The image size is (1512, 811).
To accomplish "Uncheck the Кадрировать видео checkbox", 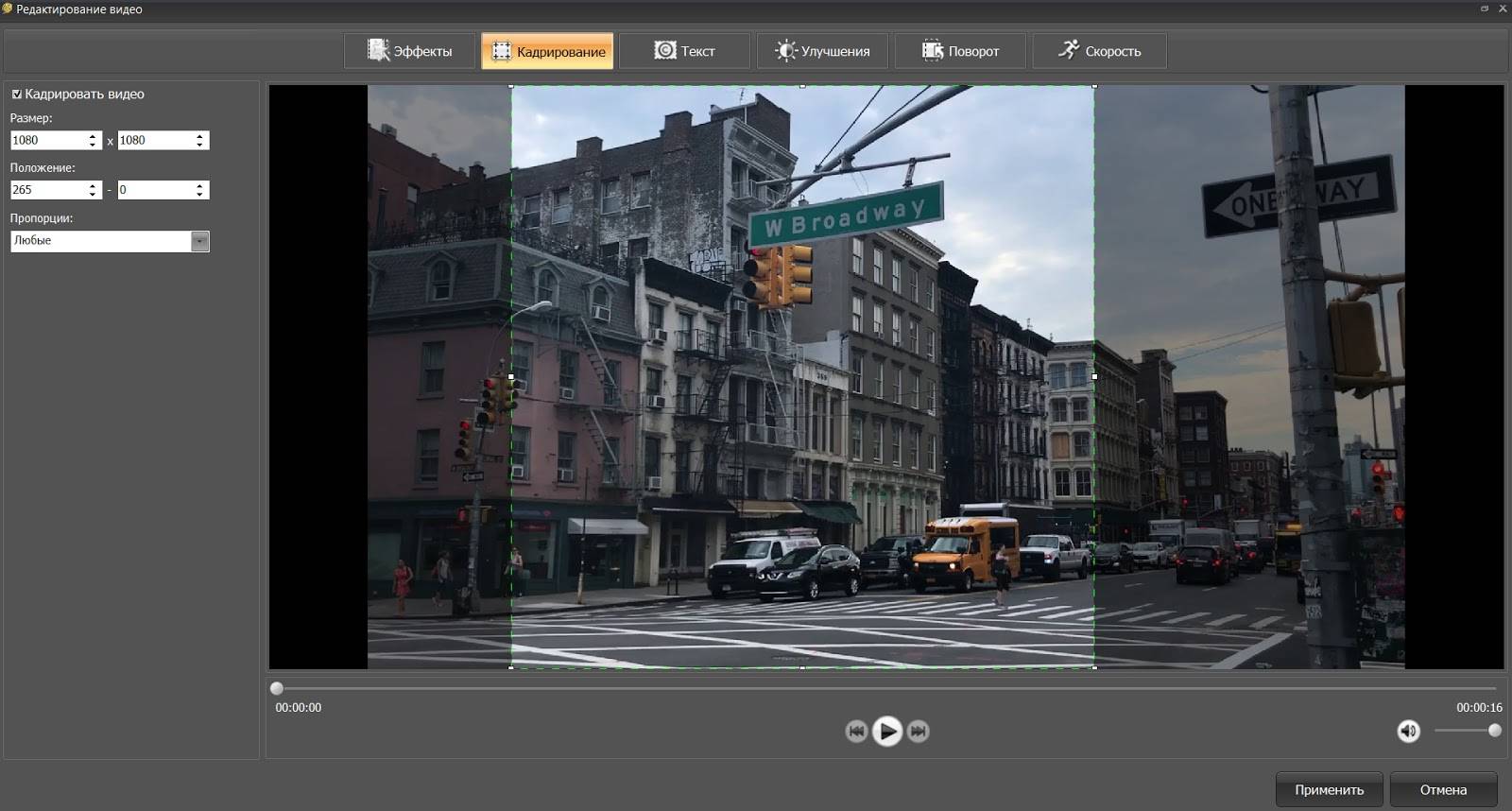I will coord(17,95).
